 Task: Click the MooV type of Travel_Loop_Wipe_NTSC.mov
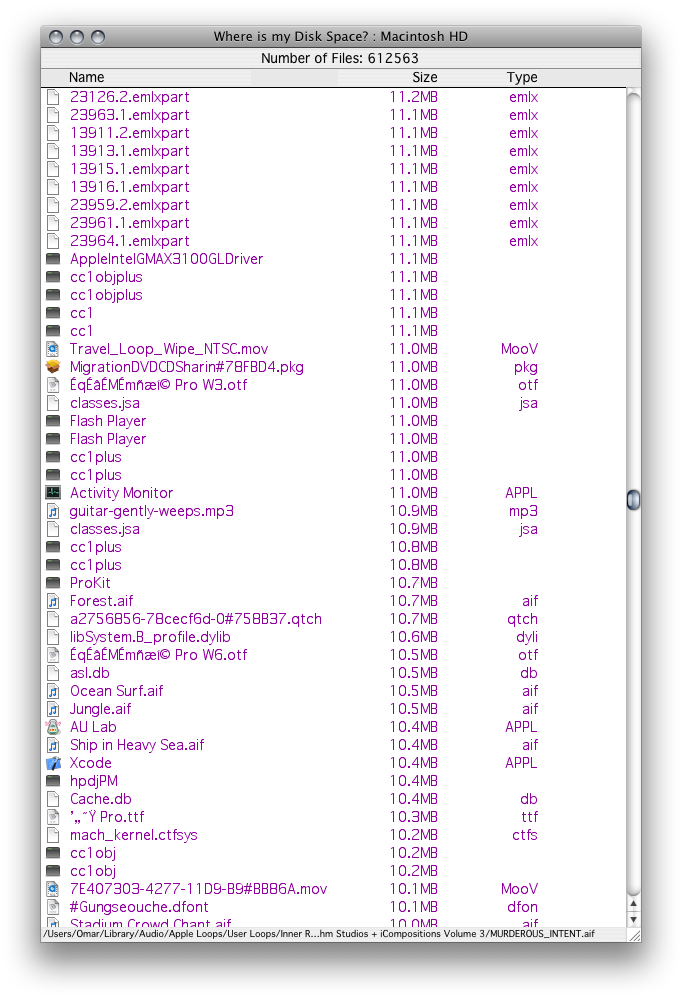(x=519, y=349)
